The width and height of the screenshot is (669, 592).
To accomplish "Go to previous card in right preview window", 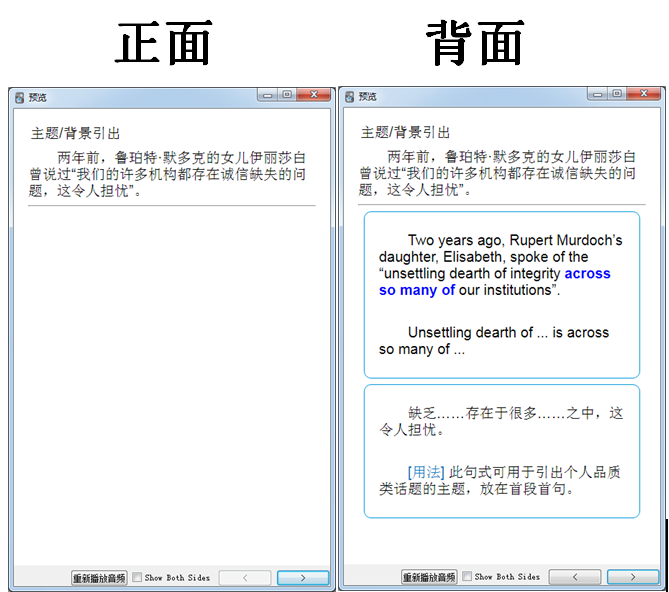I will tap(575, 577).
